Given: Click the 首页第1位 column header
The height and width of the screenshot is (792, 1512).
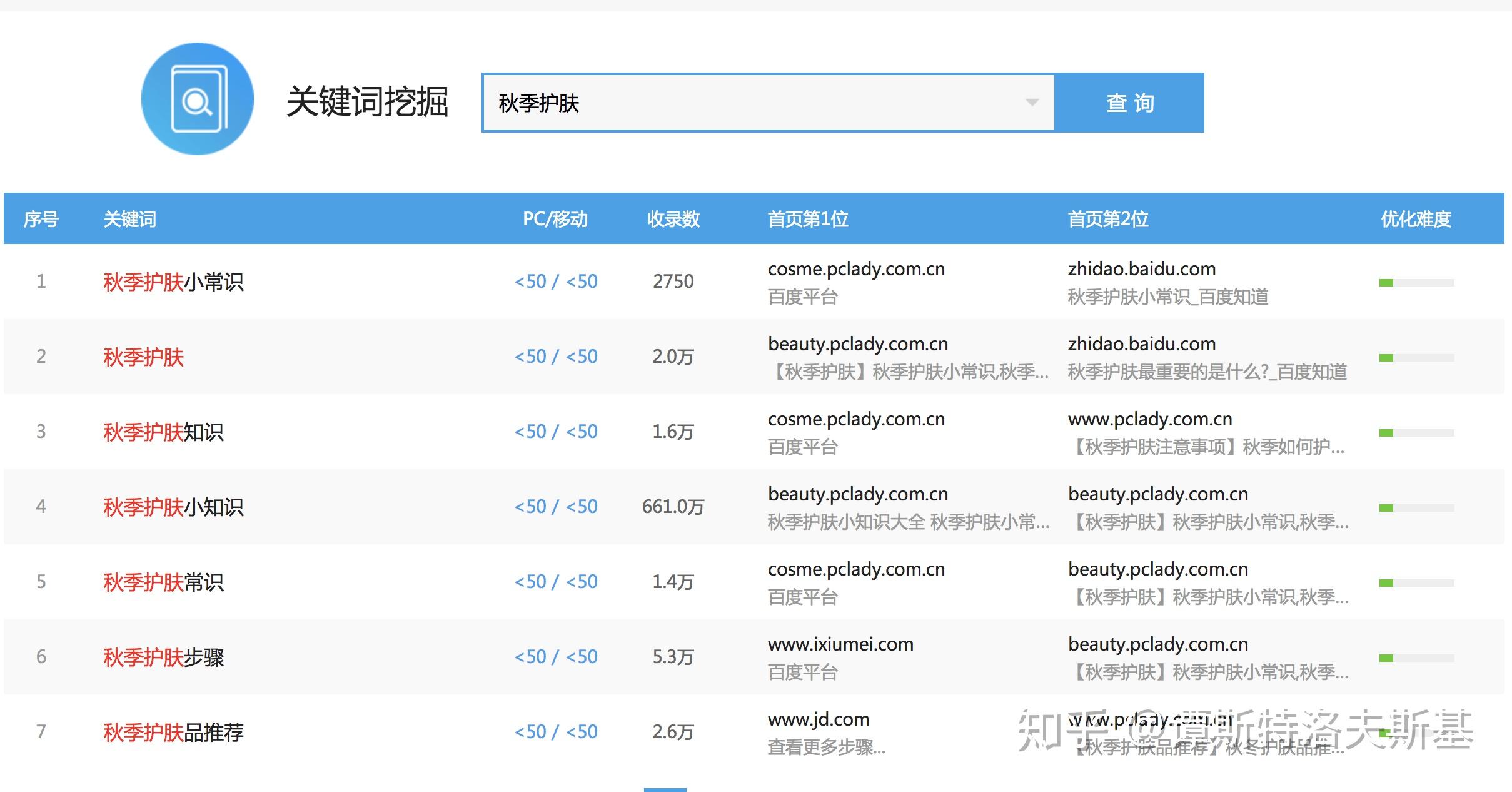Looking at the screenshot, I should pyautogui.click(x=808, y=219).
